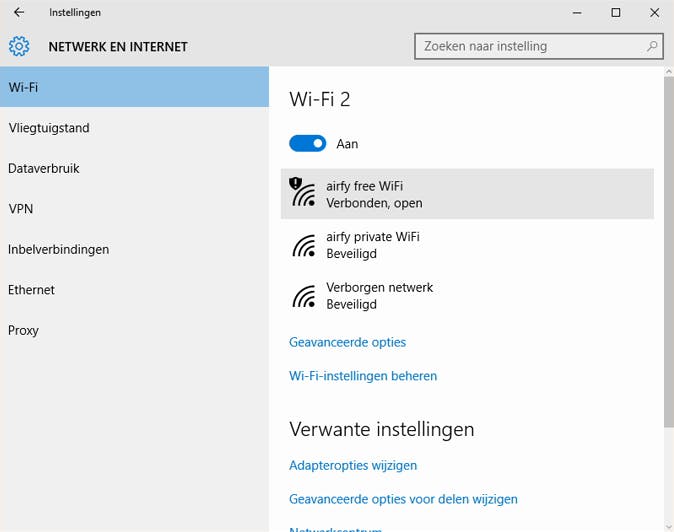Turn off the Wi-Fi Aan toggle
674x532 pixels.
pyautogui.click(x=308, y=144)
